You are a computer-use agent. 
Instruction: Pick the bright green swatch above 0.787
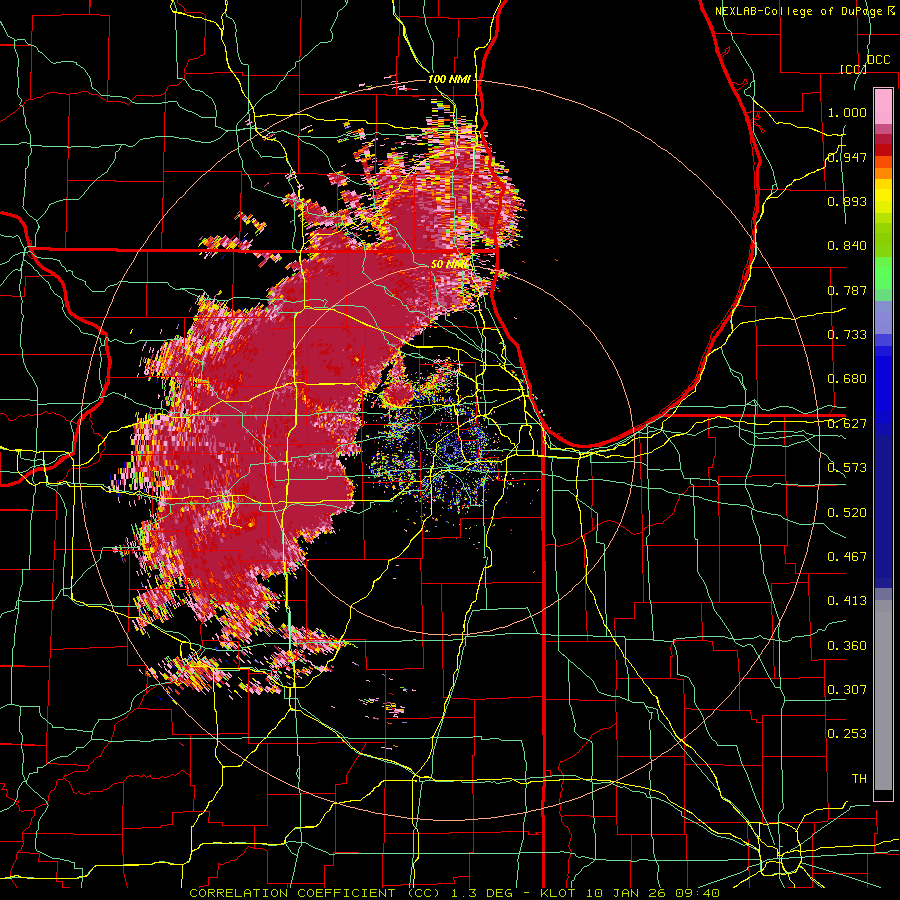coord(883,273)
